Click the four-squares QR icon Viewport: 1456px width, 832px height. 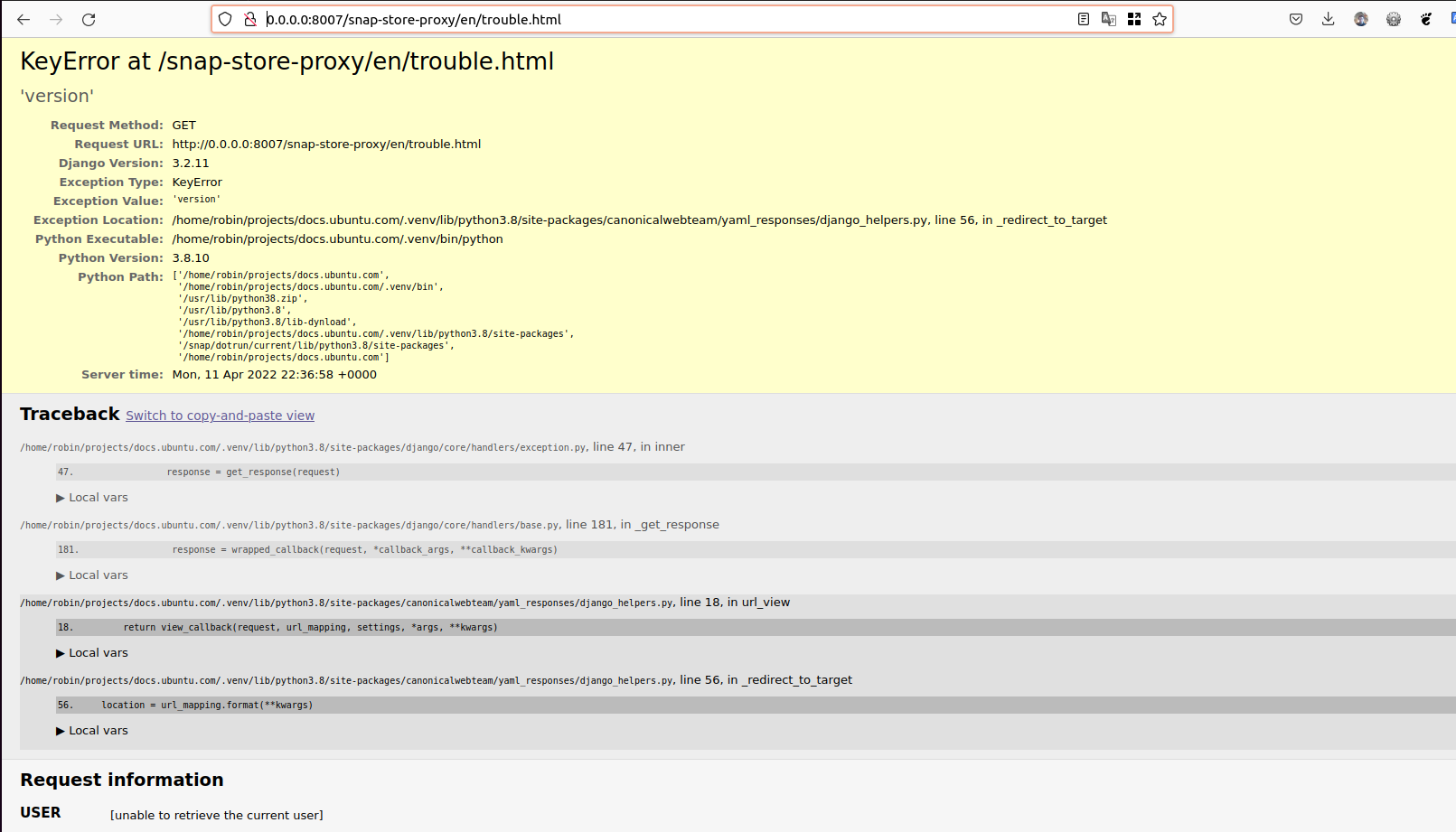[1134, 19]
